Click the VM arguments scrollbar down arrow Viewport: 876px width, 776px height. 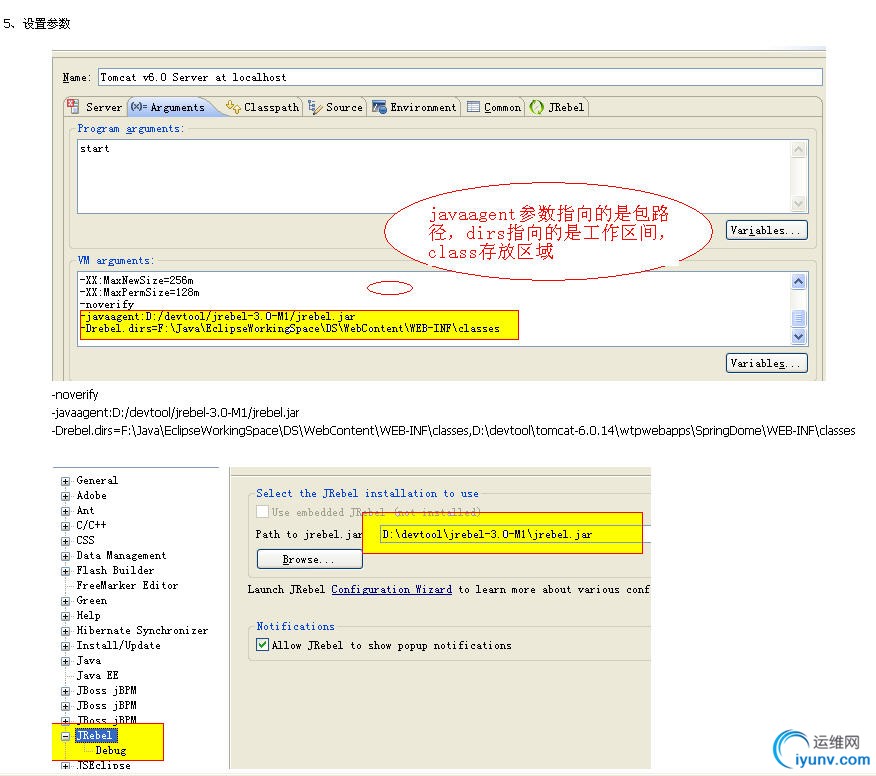798,336
